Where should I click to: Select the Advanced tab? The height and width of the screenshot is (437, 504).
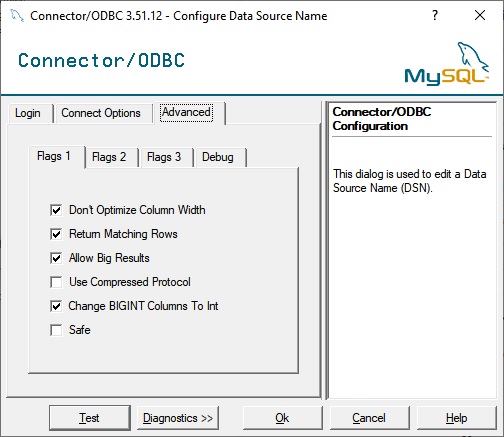pyautogui.click(x=189, y=113)
